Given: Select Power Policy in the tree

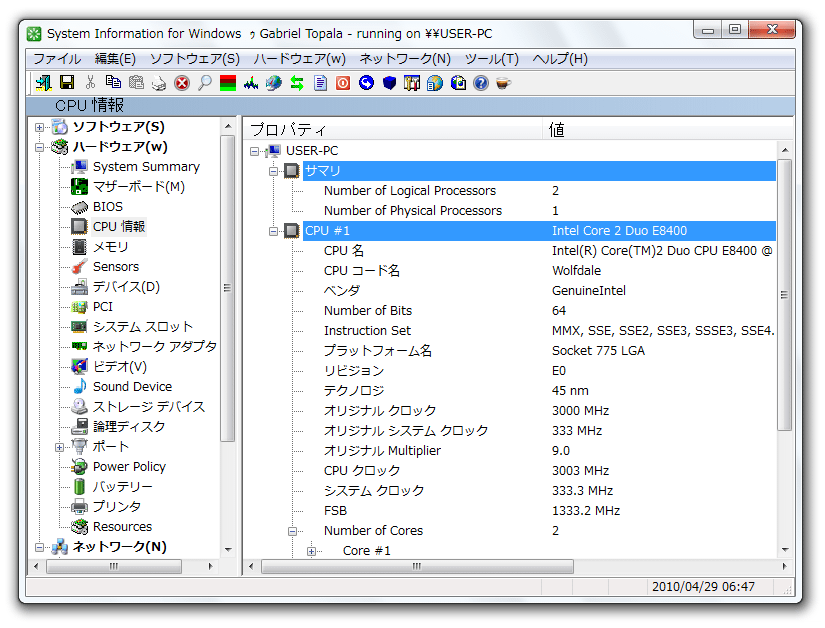Looking at the screenshot, I should 129,467.
